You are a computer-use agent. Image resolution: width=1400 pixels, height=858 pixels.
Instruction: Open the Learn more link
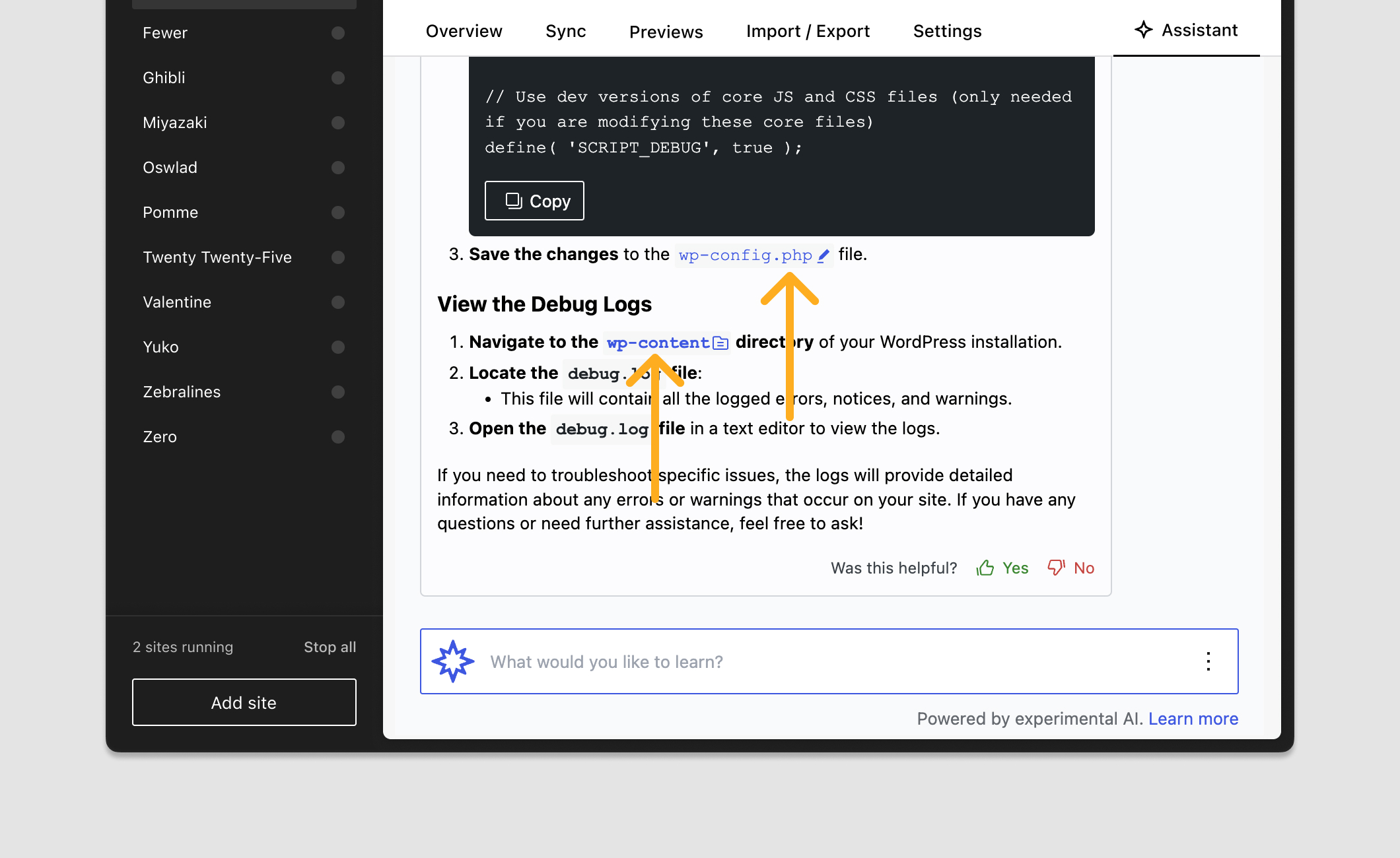click(1193, 719)
